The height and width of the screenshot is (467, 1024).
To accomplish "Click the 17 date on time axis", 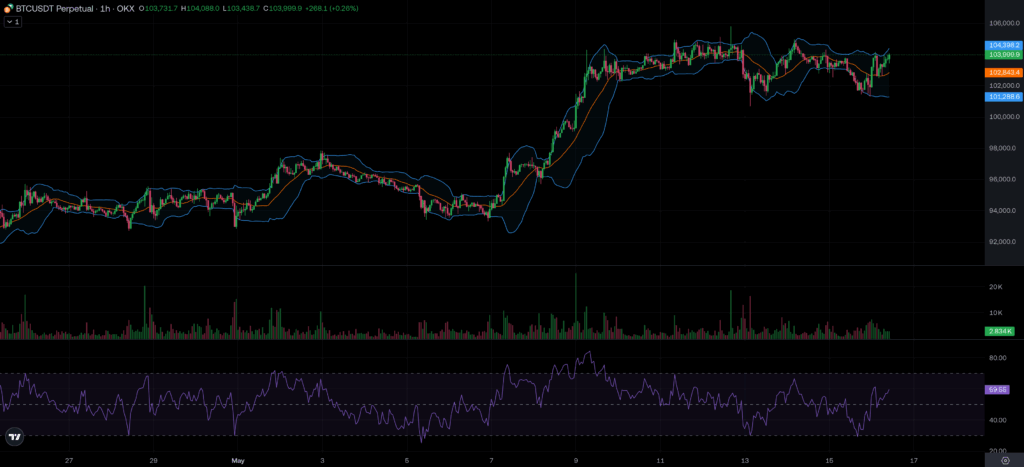I will [913, 461].
